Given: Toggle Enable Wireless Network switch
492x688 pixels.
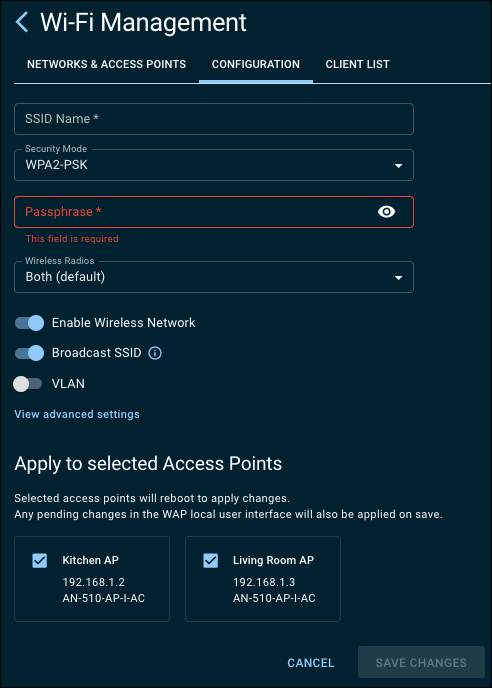Looking at the screenshot, I should (29, 323).
